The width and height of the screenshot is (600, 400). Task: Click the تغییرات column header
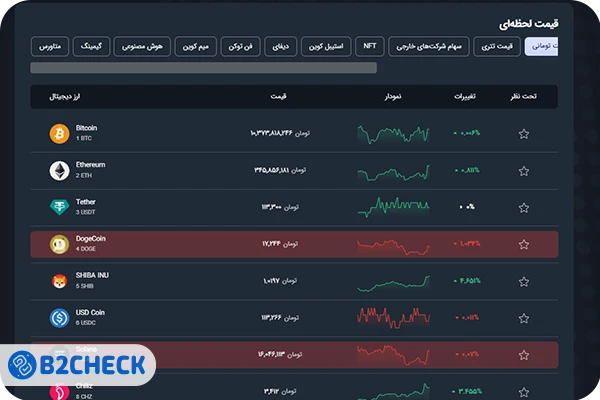click(x=465, y=96)
